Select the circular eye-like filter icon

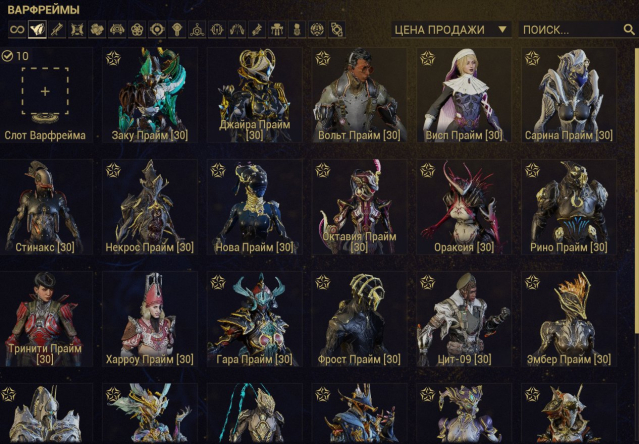tap(157, 30)
